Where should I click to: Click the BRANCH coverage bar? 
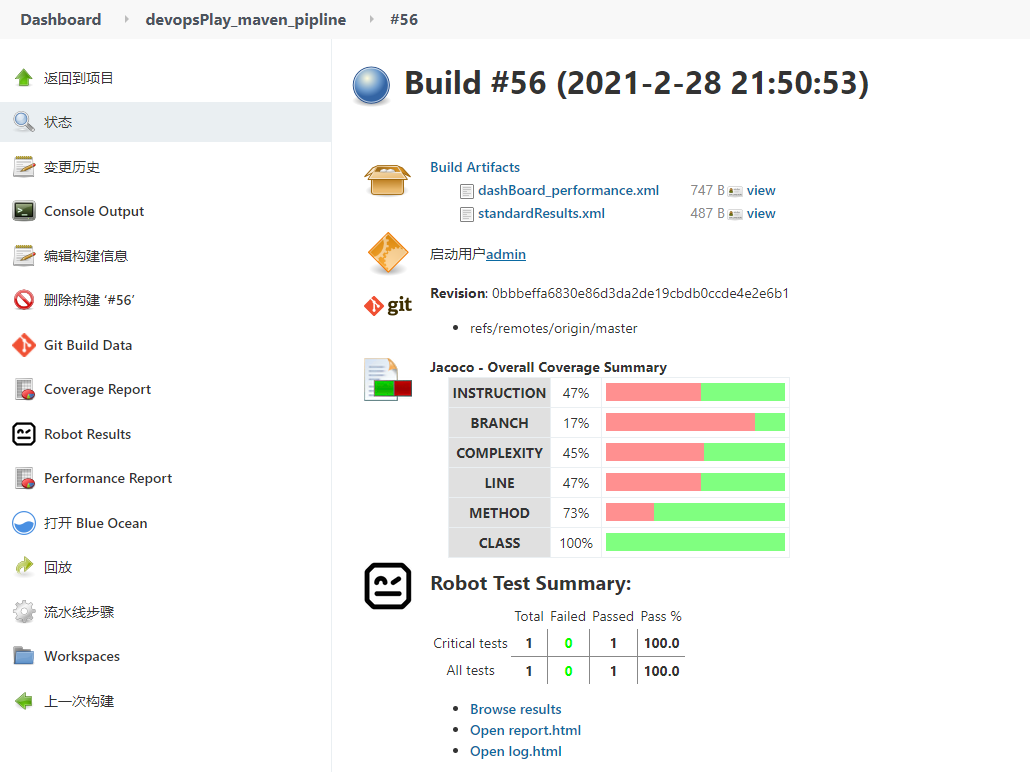[695, 422]
